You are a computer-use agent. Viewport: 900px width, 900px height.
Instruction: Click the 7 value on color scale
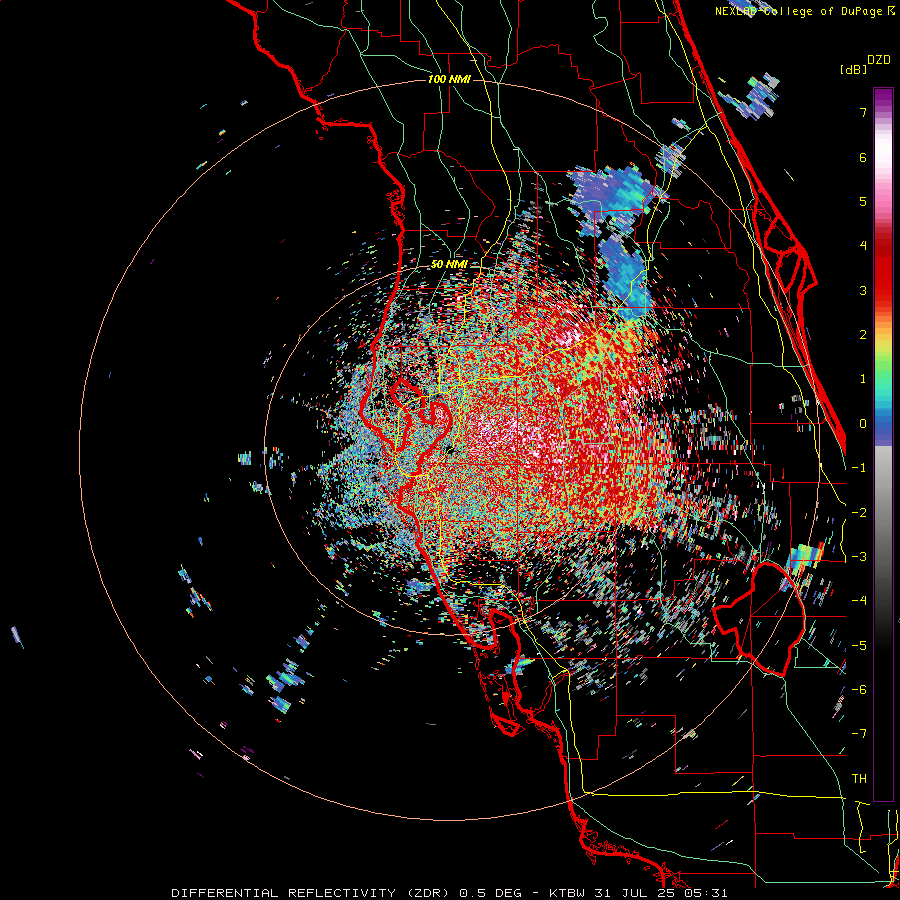pos(863,112)
